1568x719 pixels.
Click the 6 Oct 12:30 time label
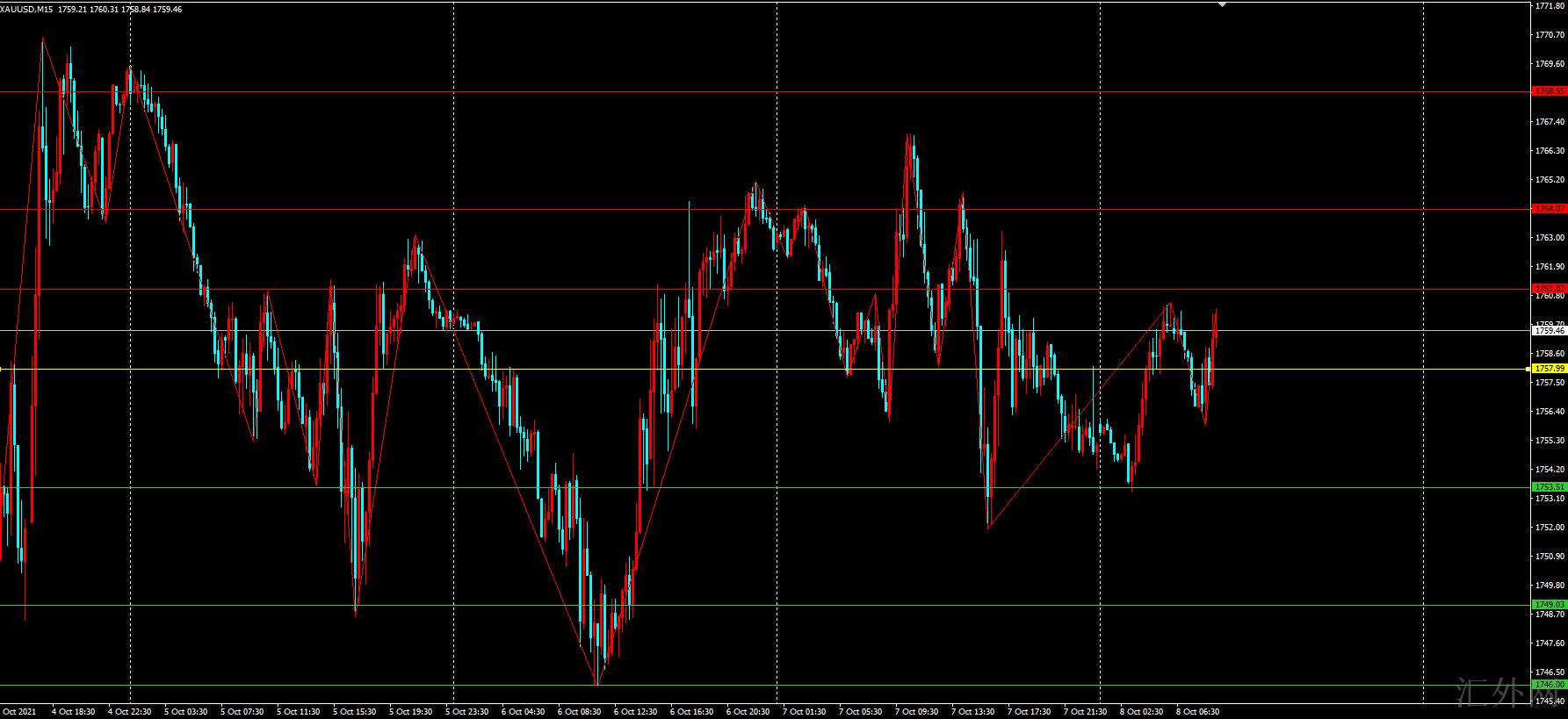pyautogui.click(x=636, y=712)
